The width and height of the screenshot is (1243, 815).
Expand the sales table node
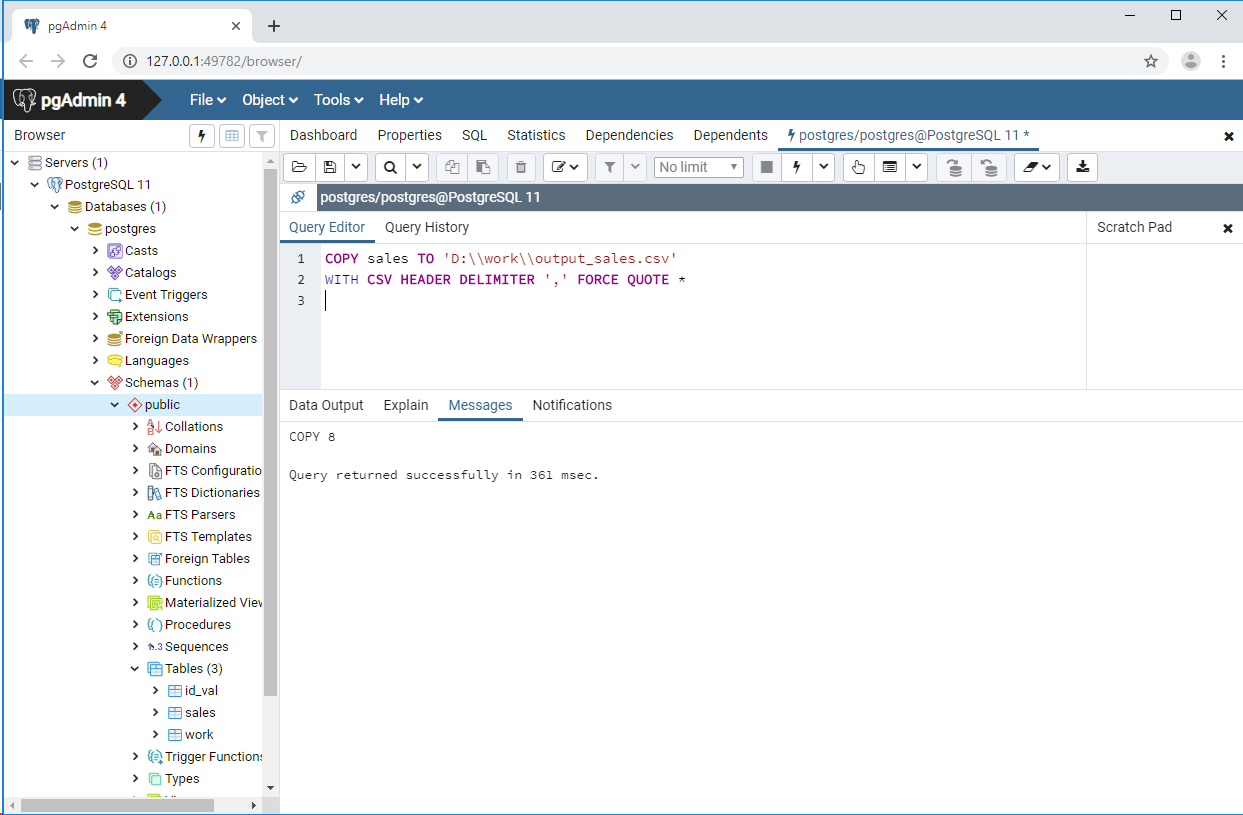pyautogui.click(x=156, y=712)
